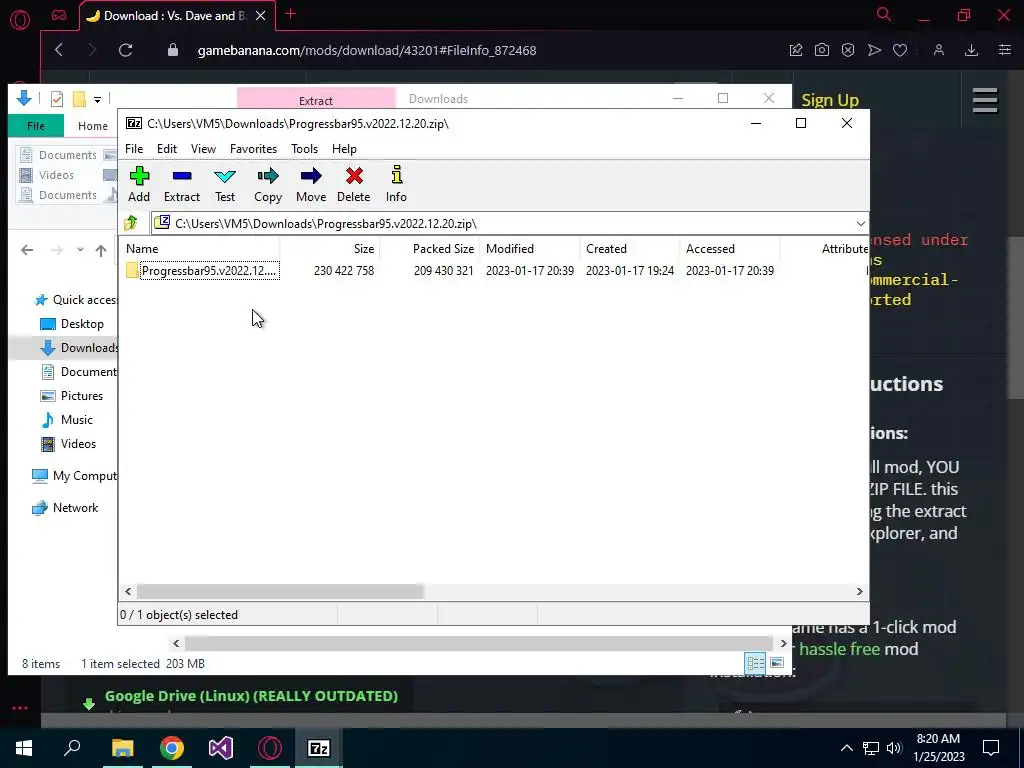Select Videos in Explorer sidebar tree
The width and height of the screenshot is (1024, 768).
(x=69, y=444)
